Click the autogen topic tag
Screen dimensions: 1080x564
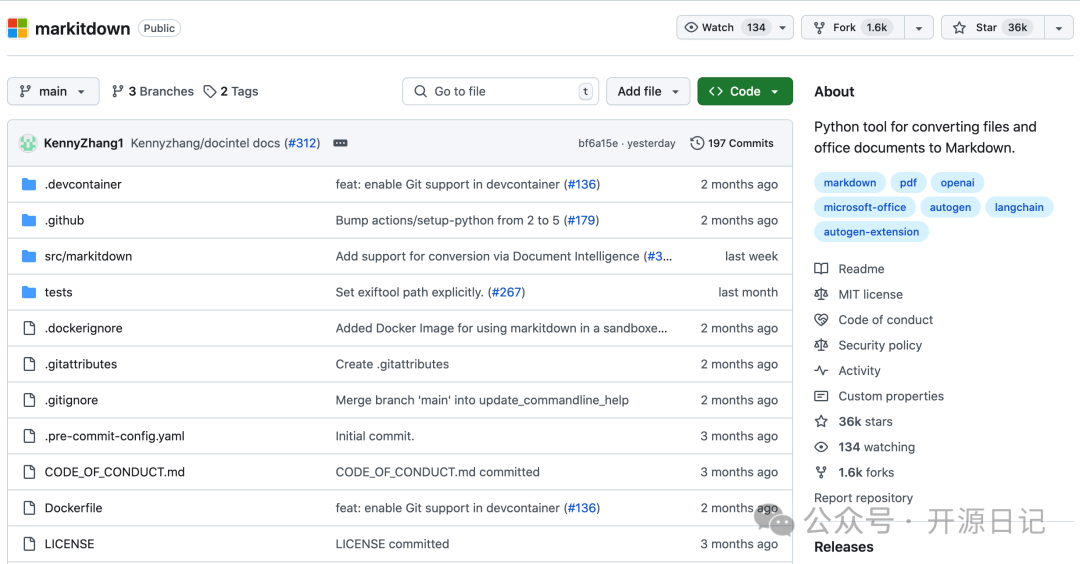951,207
